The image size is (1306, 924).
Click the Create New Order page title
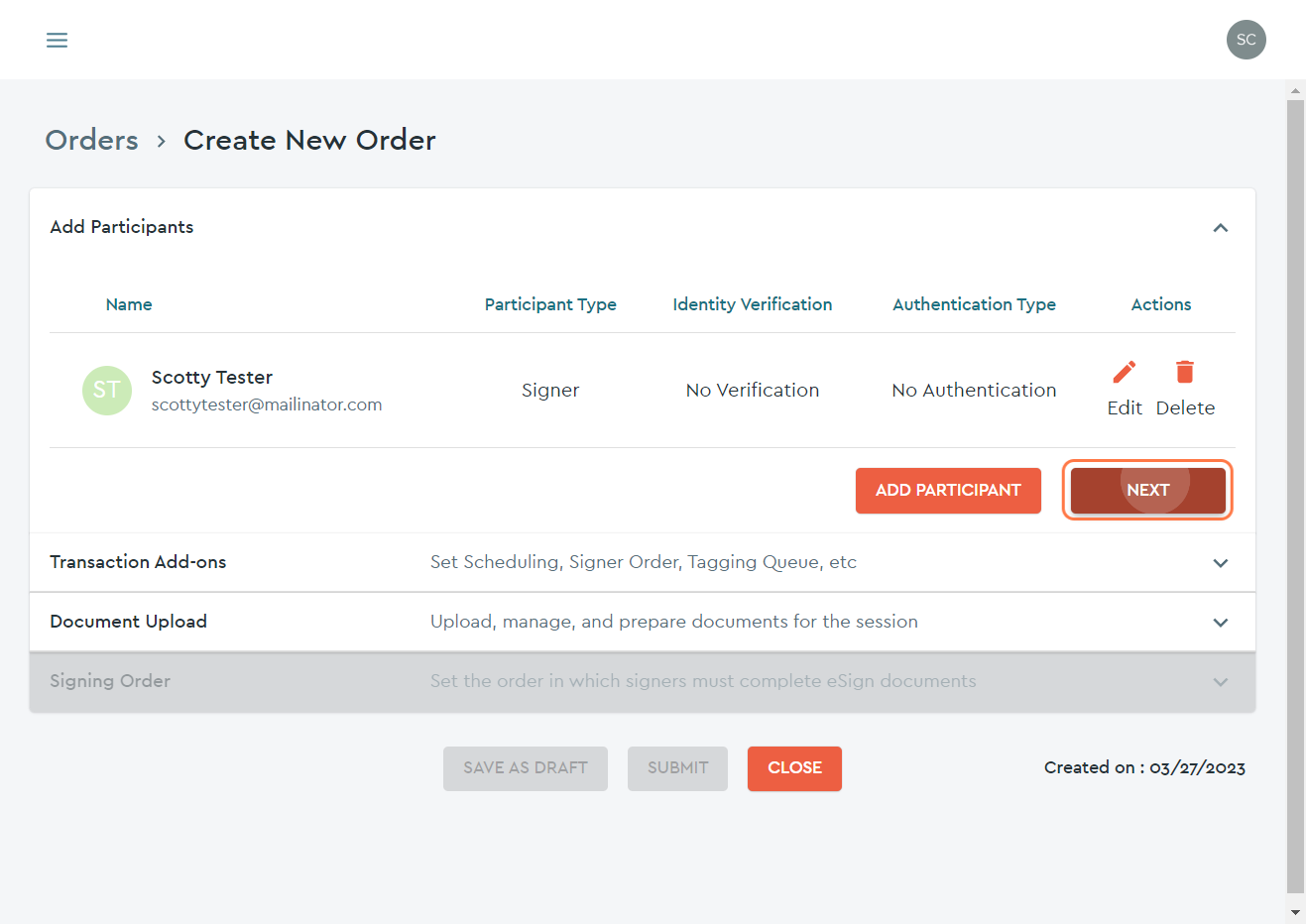click(309, 140)
